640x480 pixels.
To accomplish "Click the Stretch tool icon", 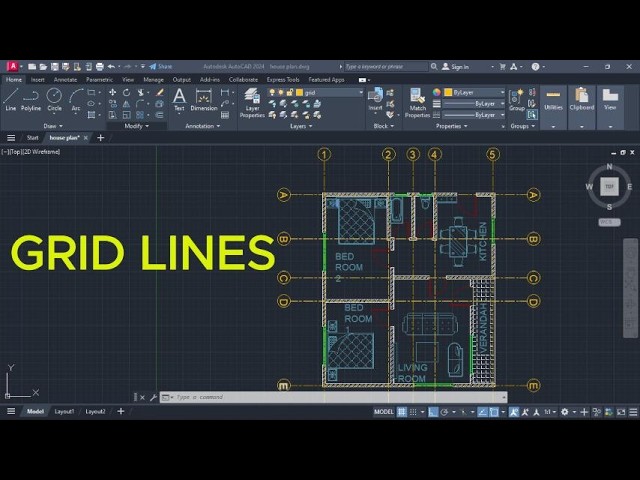I will click(113, 115).
